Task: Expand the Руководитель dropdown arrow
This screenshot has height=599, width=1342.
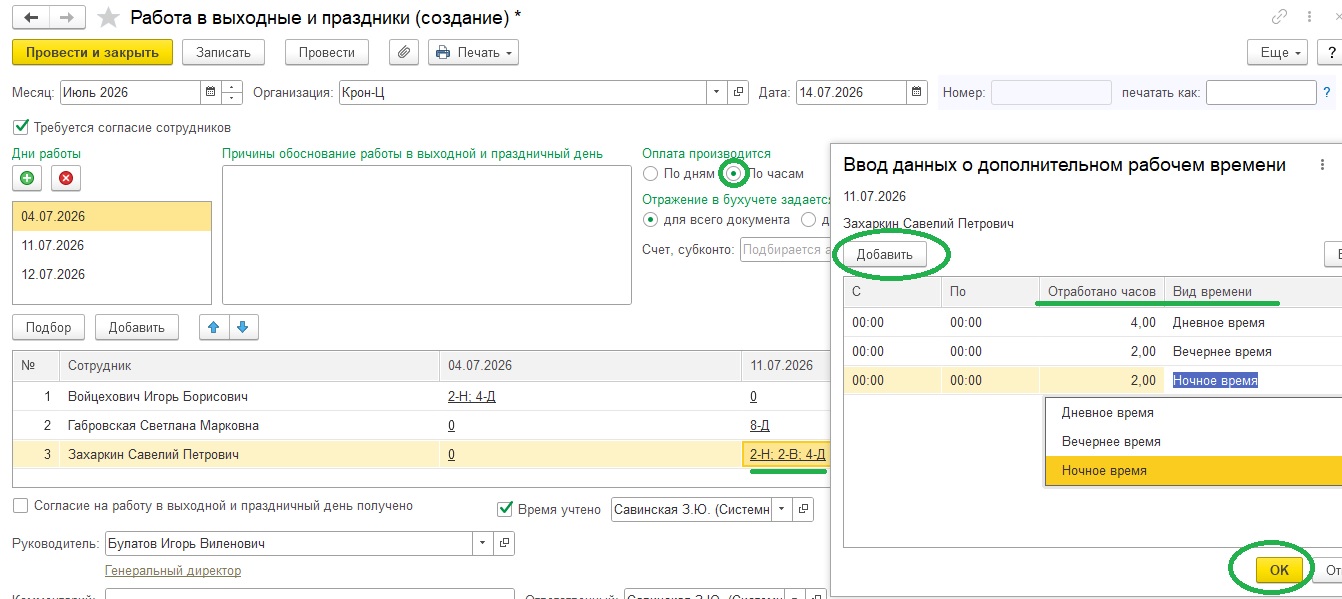Action: pos(483,543)
